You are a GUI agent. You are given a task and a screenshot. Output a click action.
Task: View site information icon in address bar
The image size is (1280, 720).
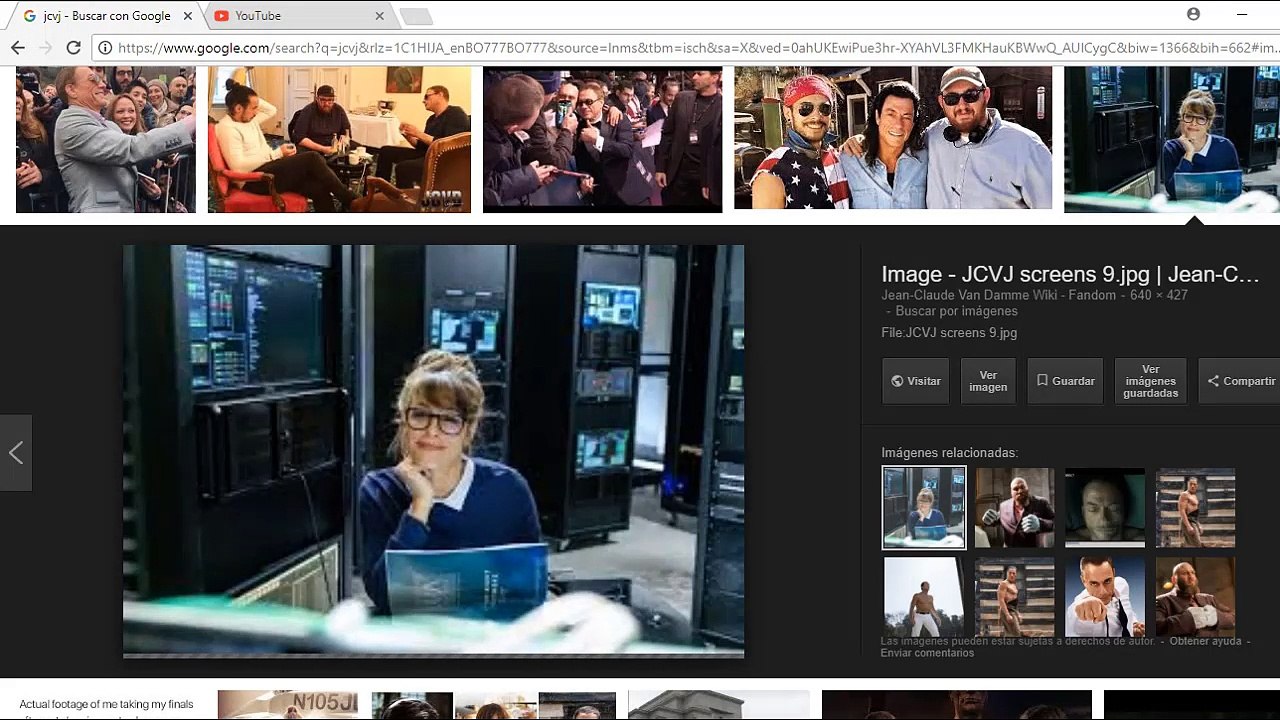point(105,48)
